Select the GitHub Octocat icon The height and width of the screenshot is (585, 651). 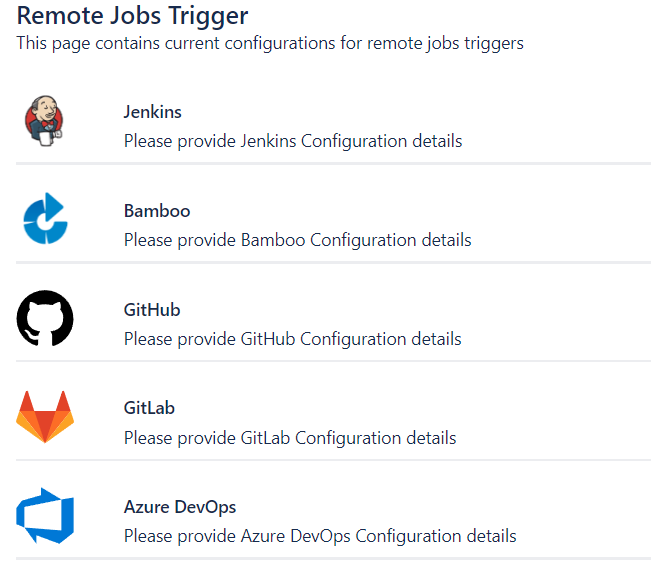pyautogui.click(x=45, y=318)
